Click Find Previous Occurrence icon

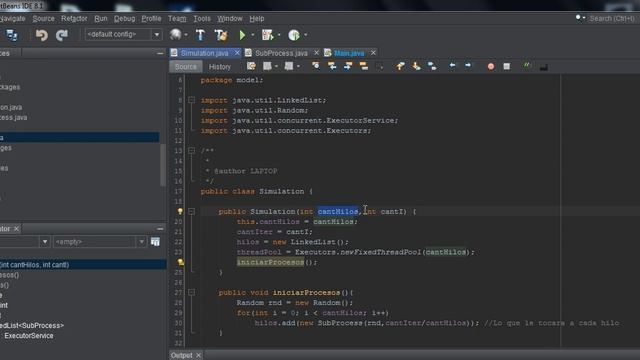(x=332, y=66)
